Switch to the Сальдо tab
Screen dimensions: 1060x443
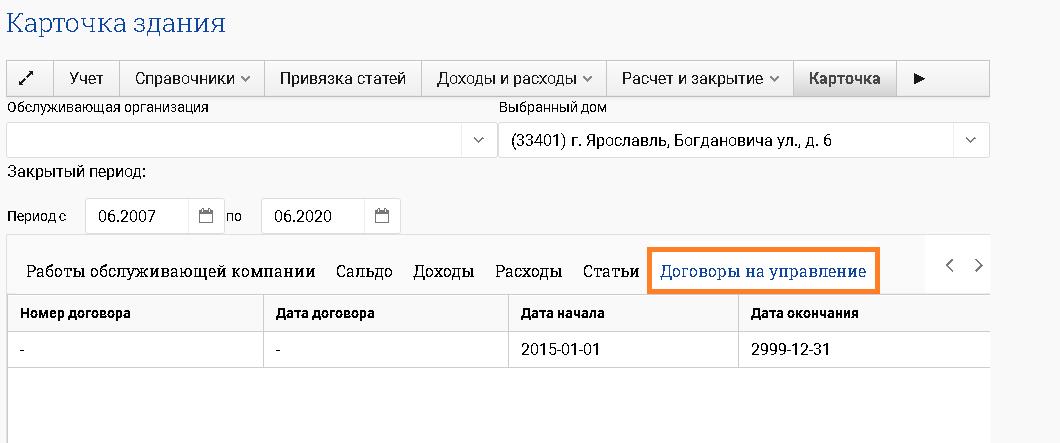click(x=364, y=271)
